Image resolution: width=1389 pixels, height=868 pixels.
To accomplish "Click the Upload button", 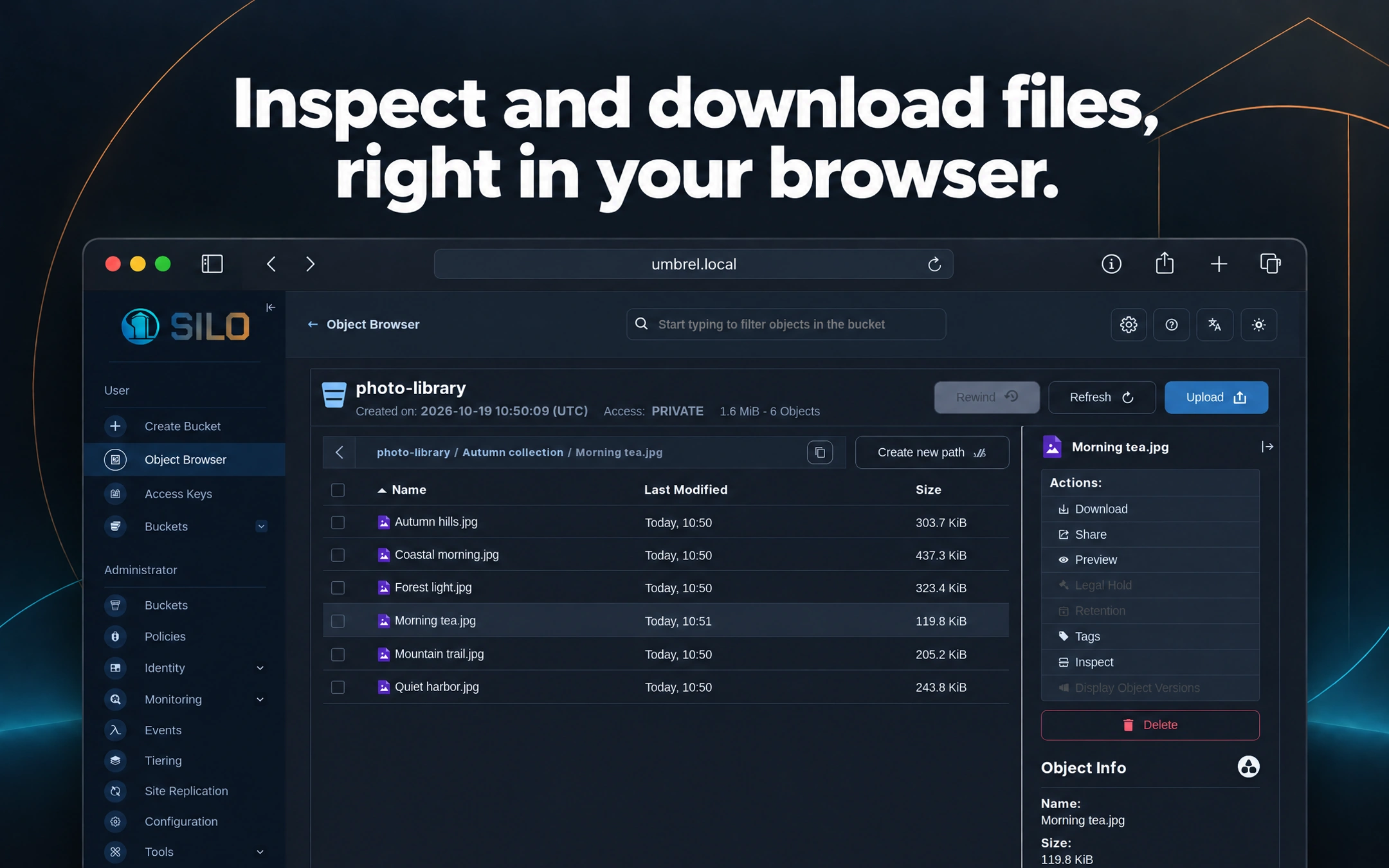I will (1216, 397).
